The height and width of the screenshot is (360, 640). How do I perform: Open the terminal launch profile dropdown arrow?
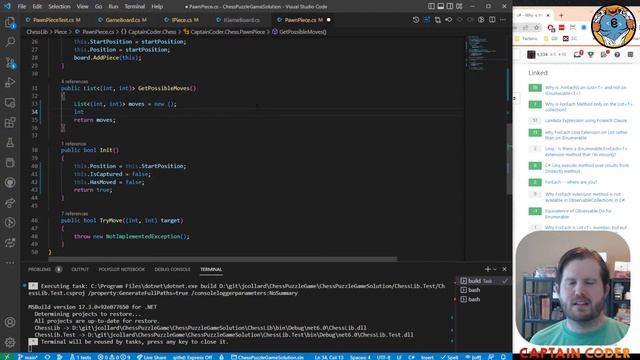click(495, 269)
